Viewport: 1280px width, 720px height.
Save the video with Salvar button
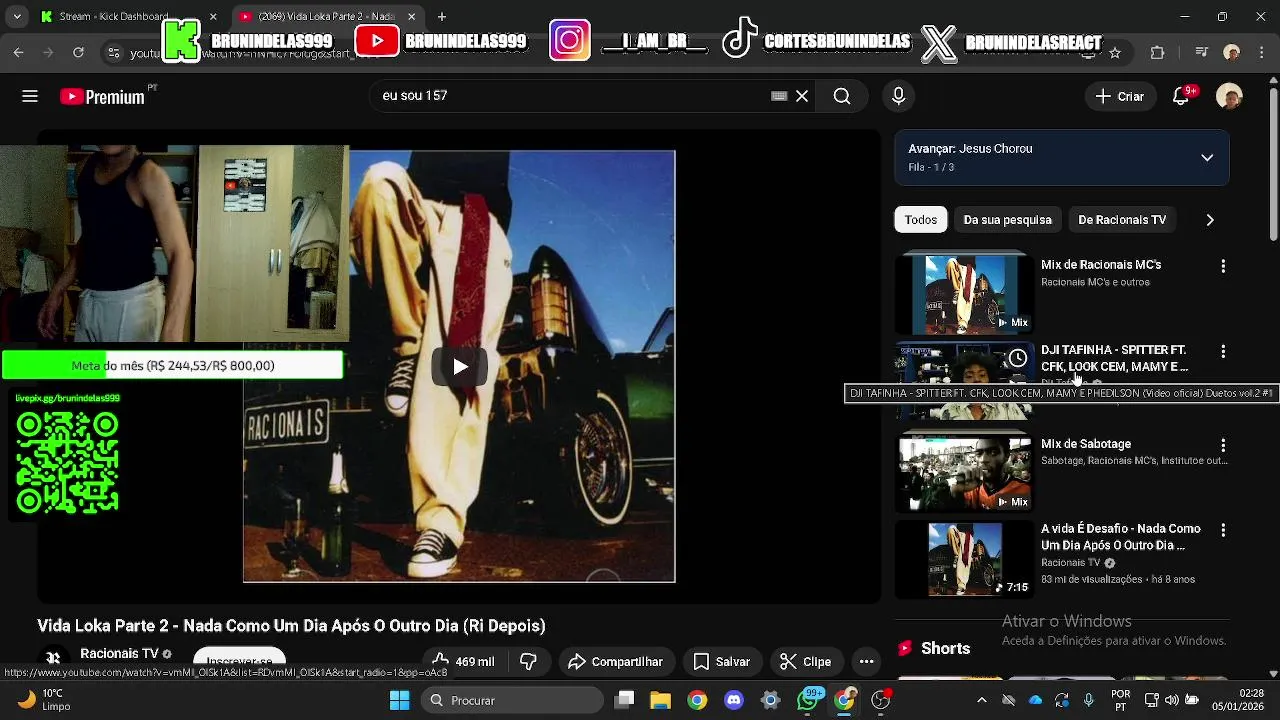721,661
